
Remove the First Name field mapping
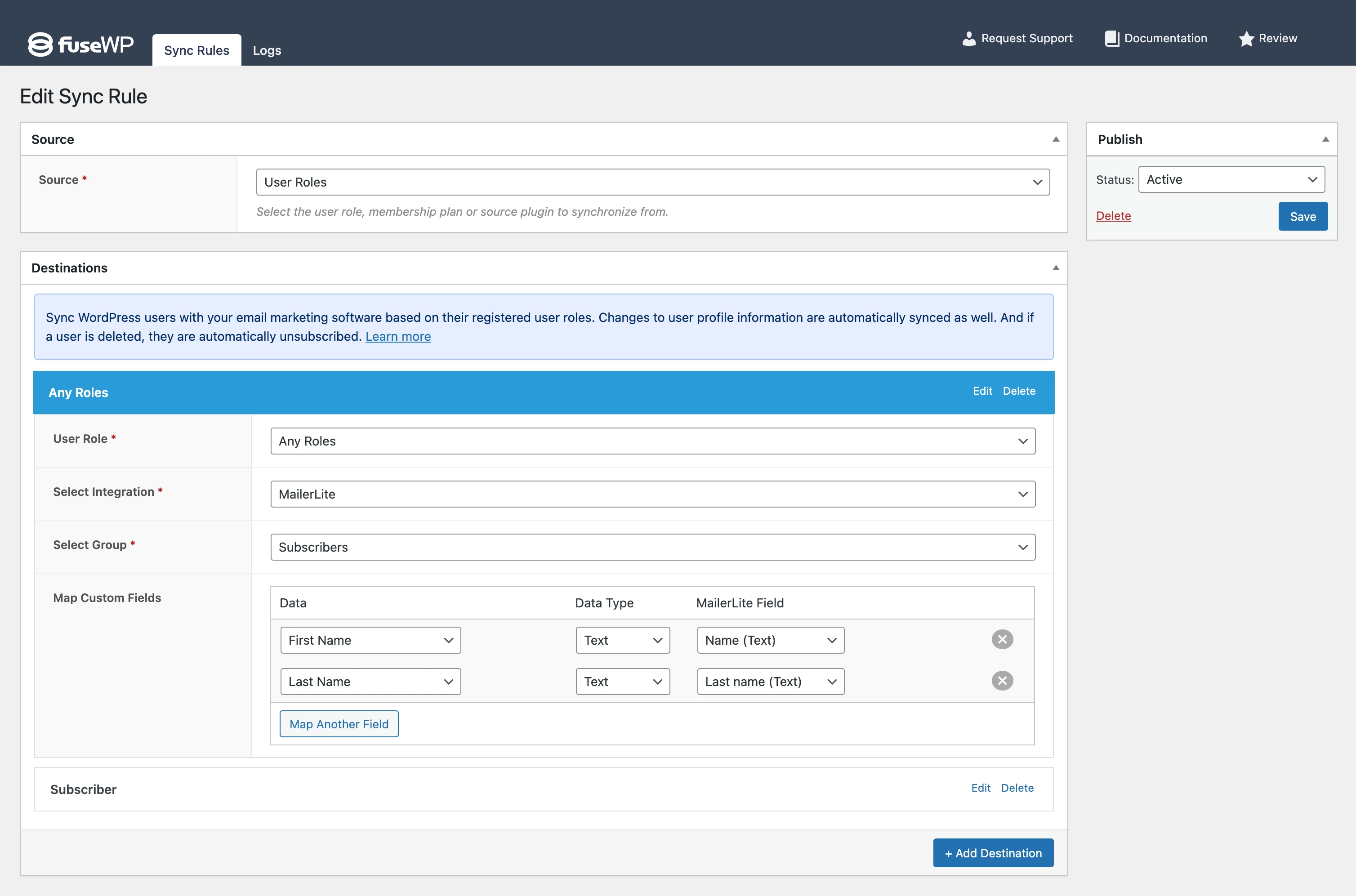coord(1002,639)
